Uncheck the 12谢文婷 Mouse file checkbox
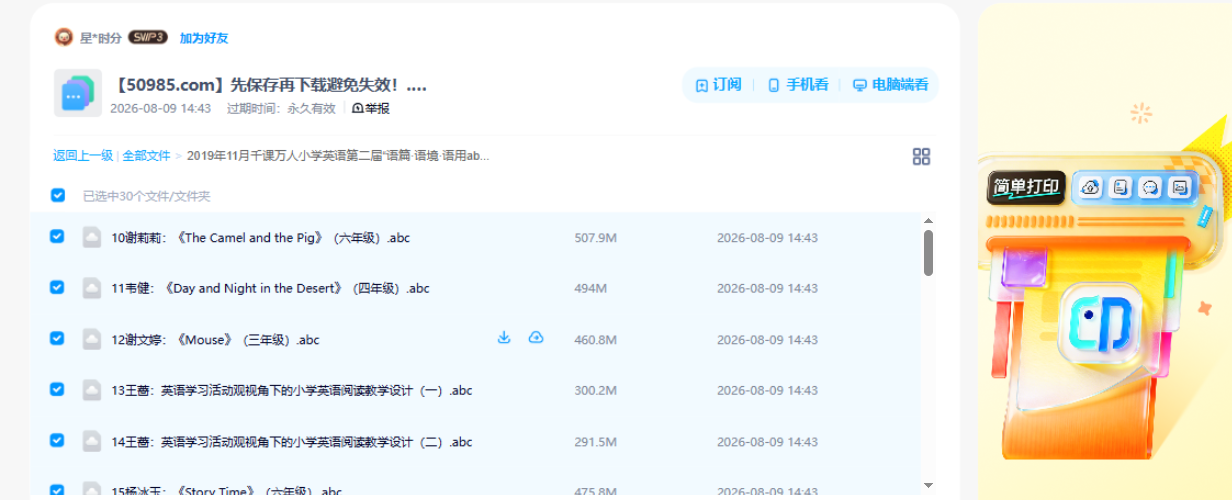This screenshot has width=1232, height=500. pyautogui.click(x=57, y=338)
